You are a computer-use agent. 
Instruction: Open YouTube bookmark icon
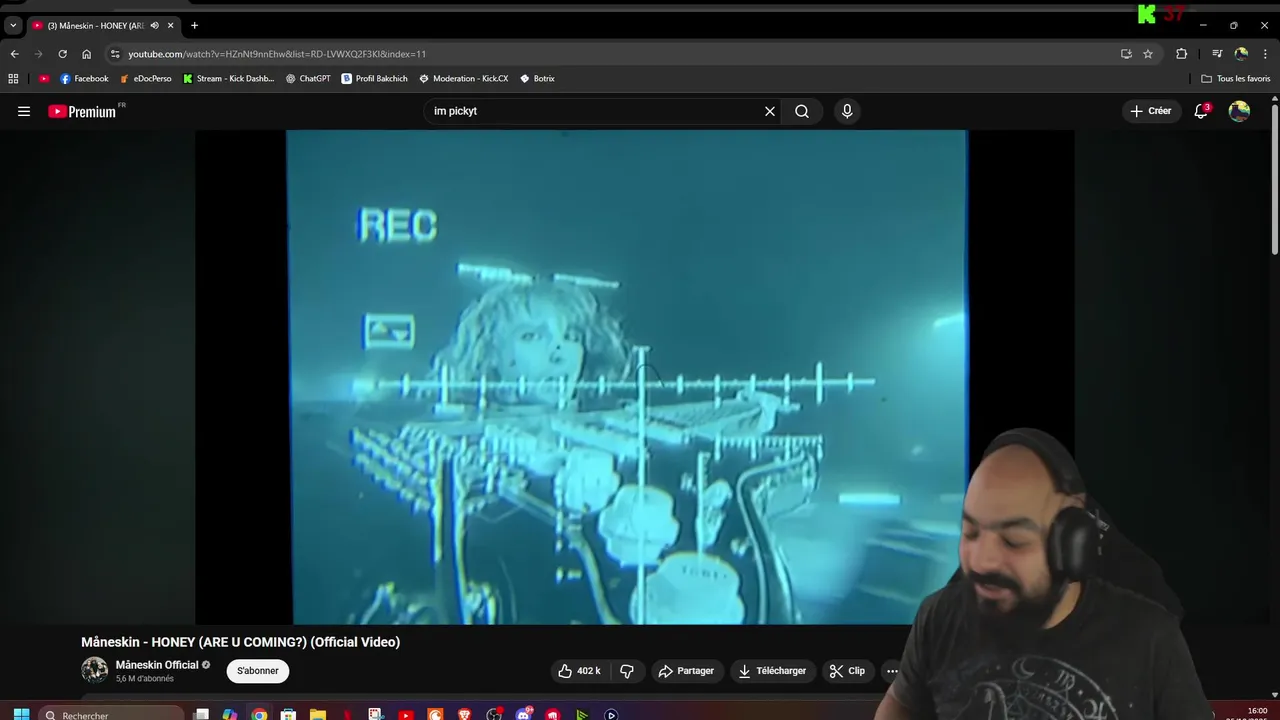click(44, 78)
